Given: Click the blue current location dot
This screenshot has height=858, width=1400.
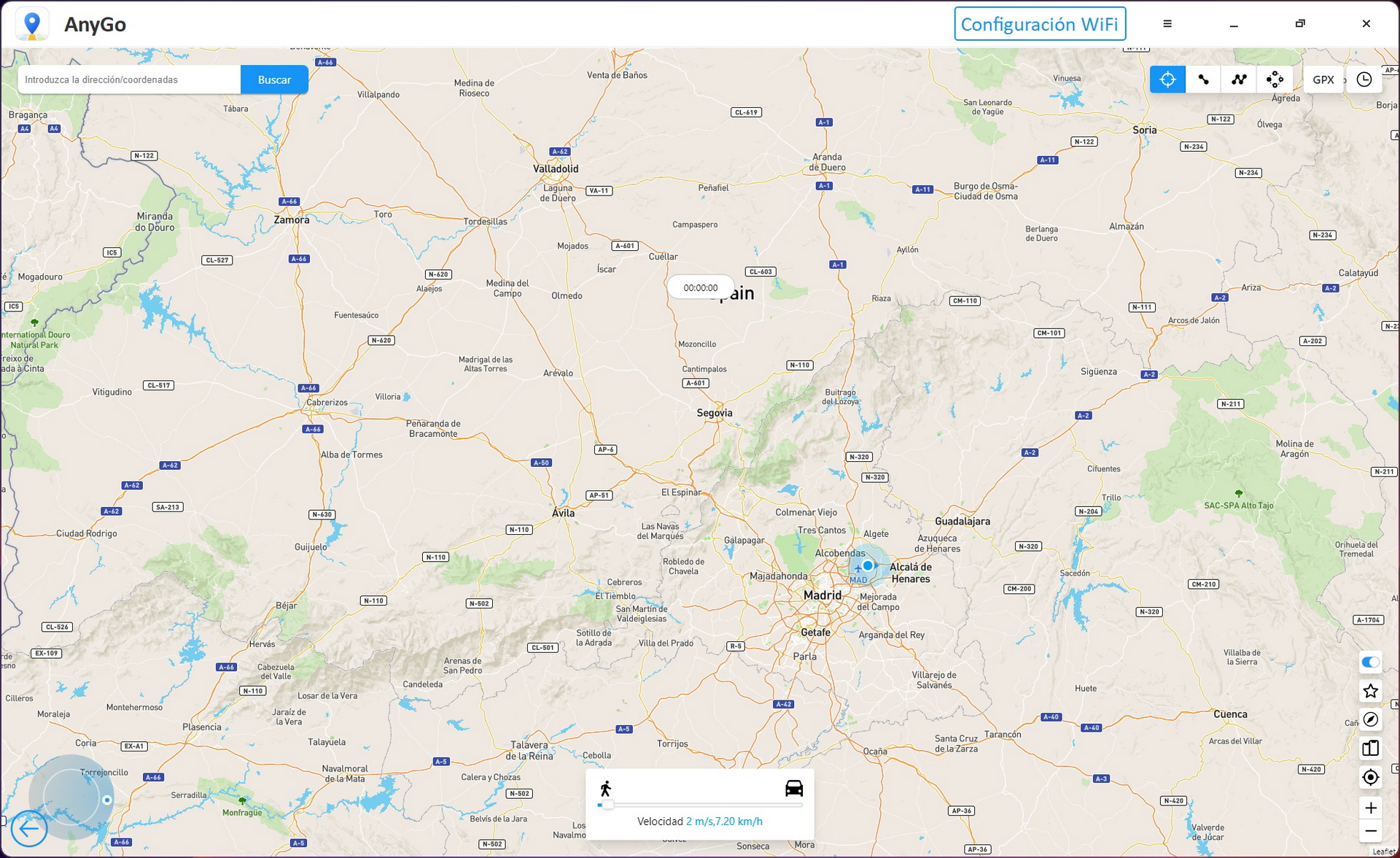Looking at the screenshot, I should coord(868,565).
